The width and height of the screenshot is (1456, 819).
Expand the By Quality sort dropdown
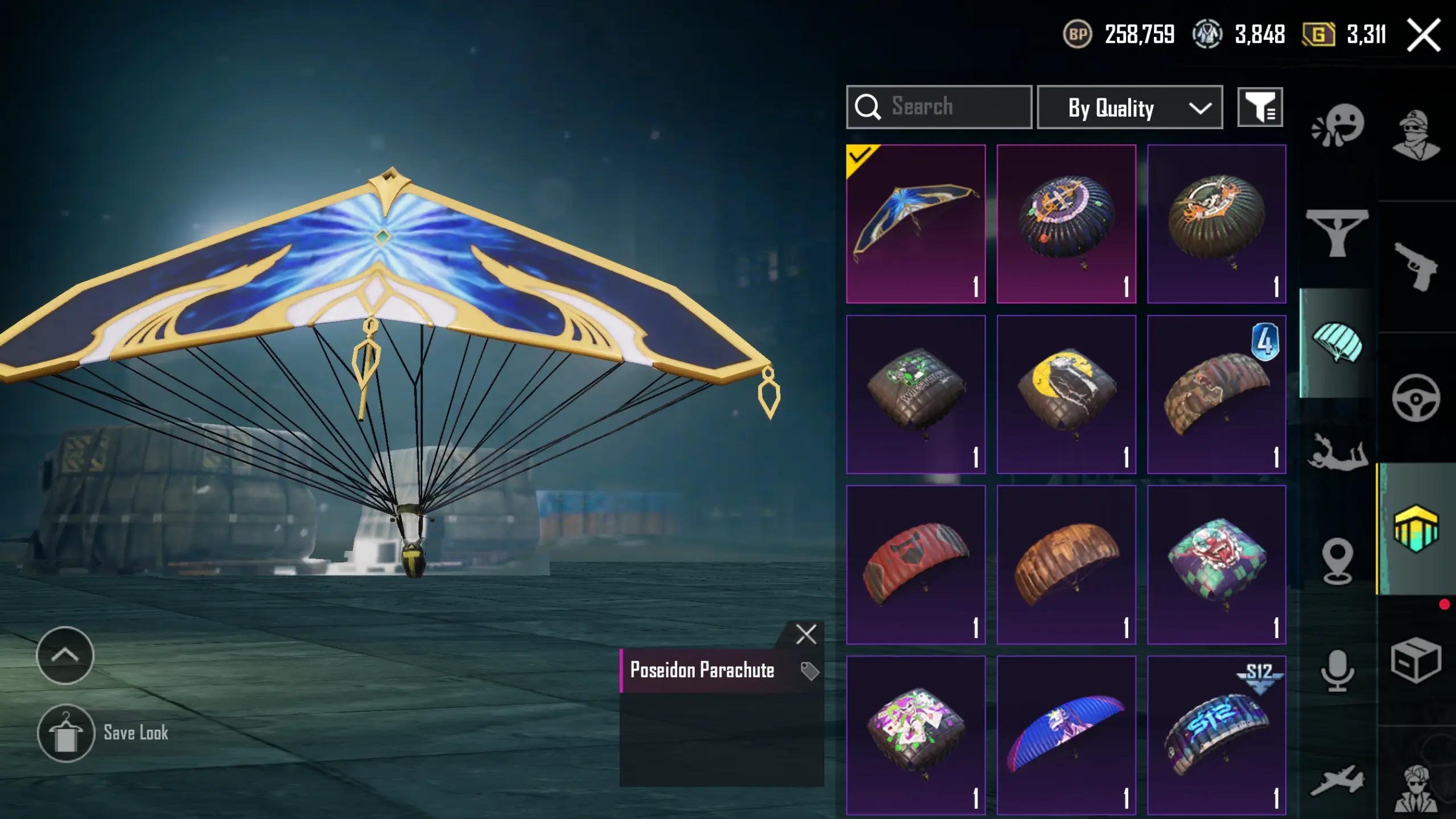tap(1130, 108)
